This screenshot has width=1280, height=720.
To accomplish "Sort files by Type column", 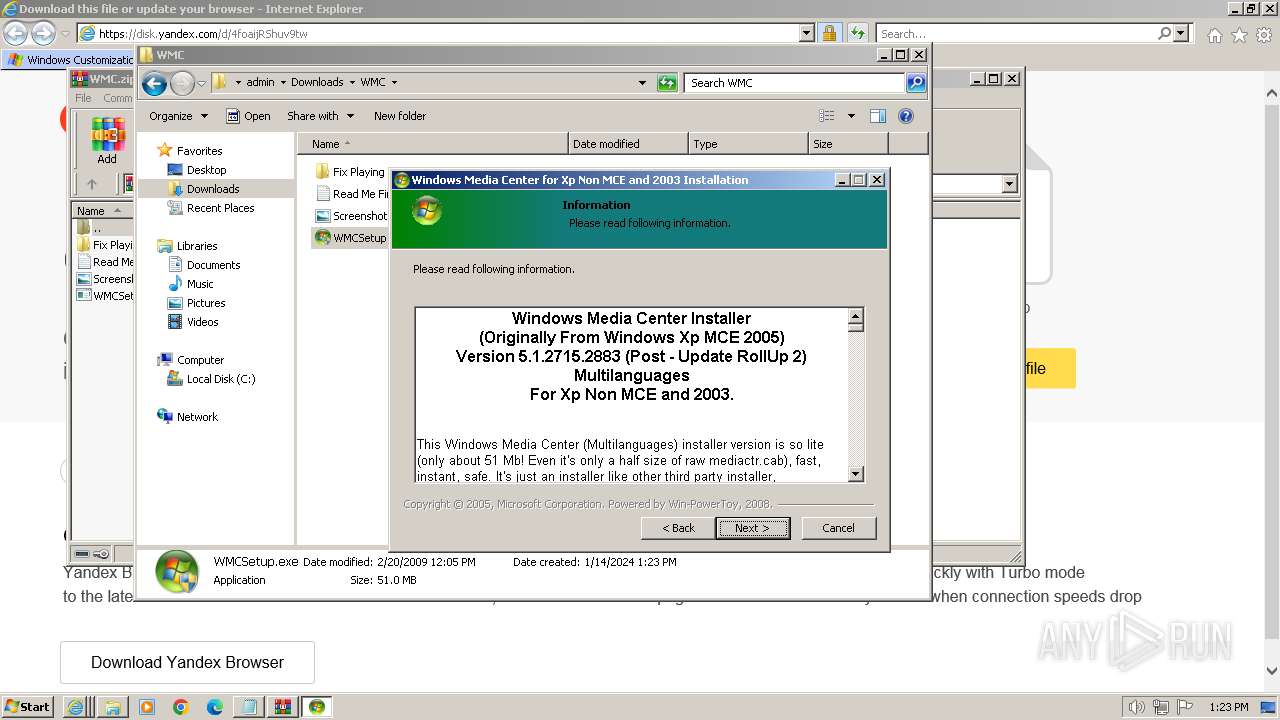I will click(x=748, y=144).
